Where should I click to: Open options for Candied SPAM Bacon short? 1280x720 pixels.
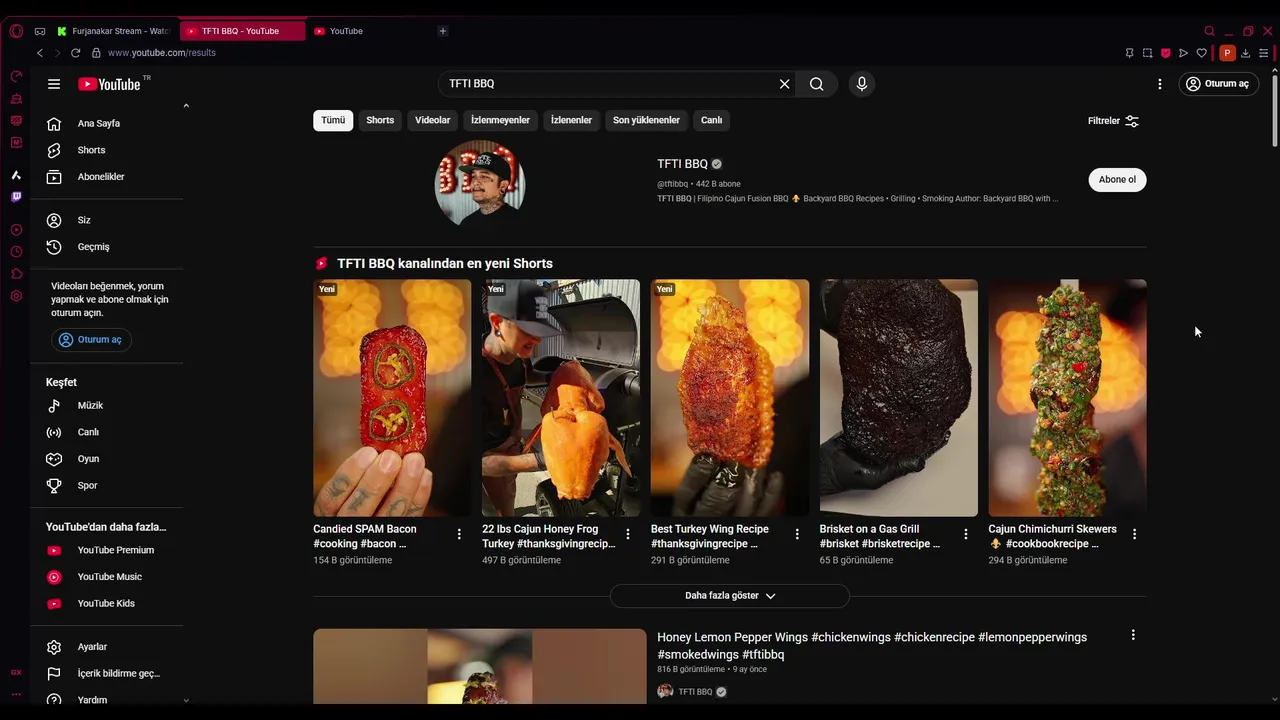point(459,534)
